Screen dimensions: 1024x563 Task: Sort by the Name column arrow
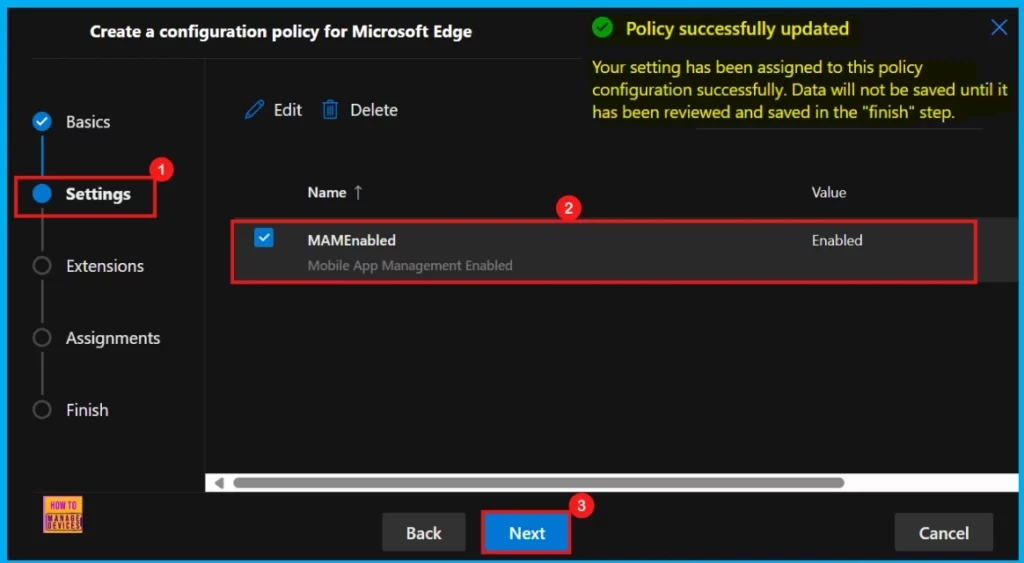[358, 193]
